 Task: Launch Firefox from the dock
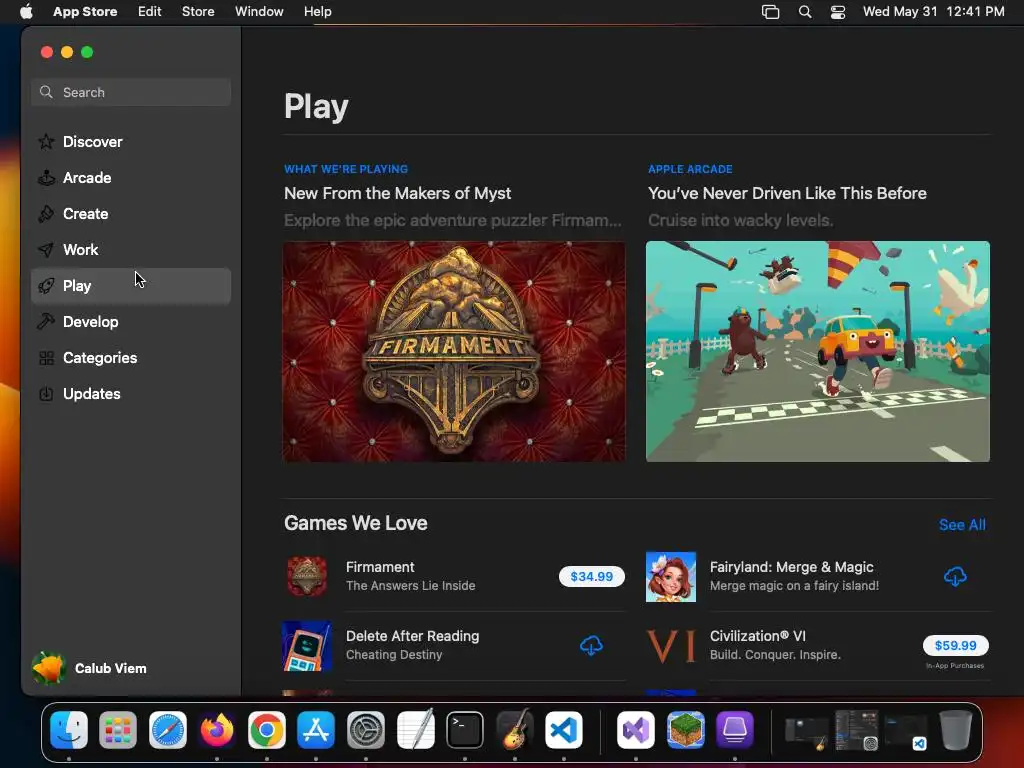point(217,729)
